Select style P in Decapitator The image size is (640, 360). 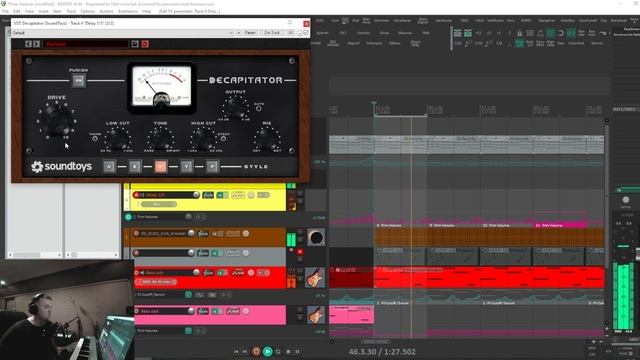tap(212, 167)
